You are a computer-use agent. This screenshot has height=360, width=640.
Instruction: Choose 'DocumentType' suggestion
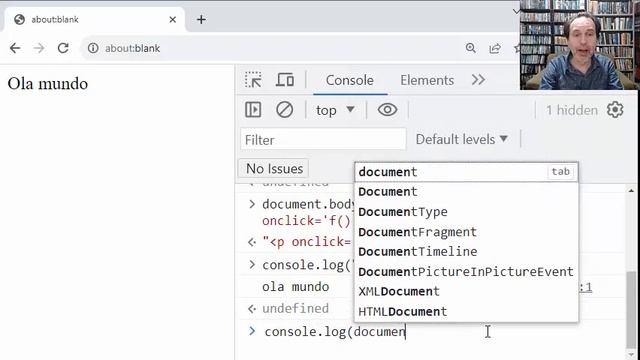coord(467,212)
